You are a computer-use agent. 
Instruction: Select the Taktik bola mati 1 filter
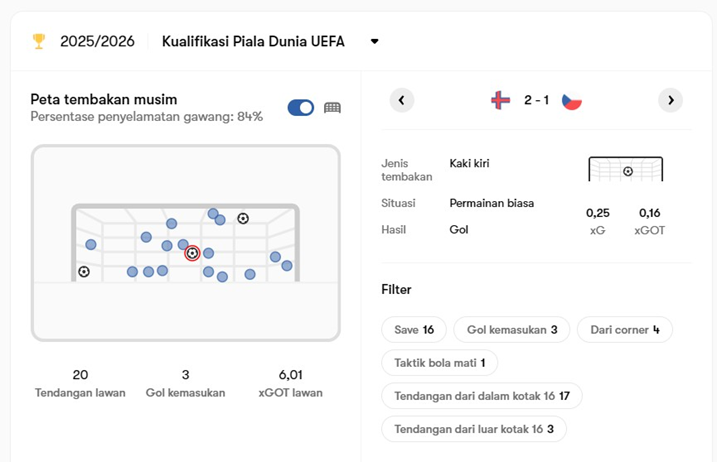coord(439,363)
